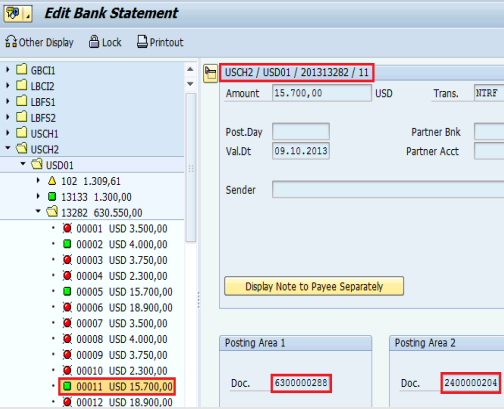Click the Lock toolbar button
Viewport: 504px width, 409px height.
[x=105, y=42]
